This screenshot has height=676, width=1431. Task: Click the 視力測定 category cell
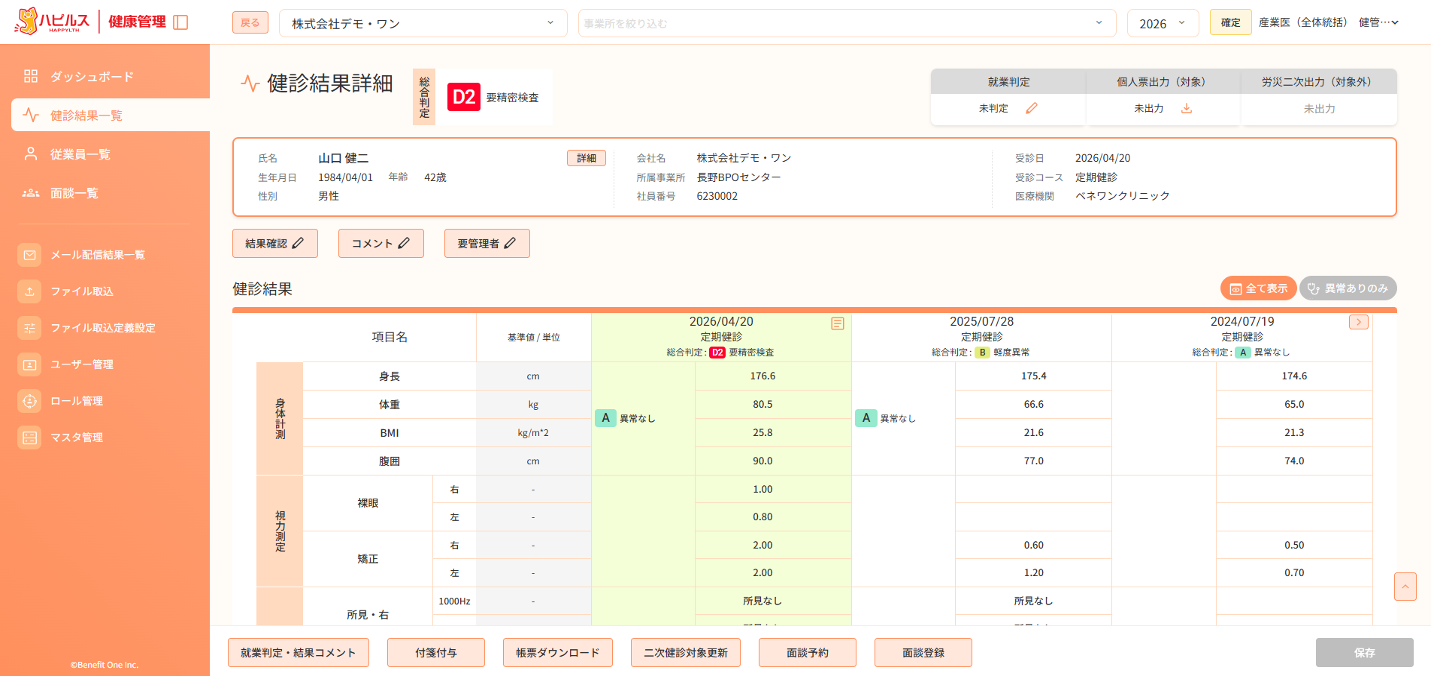point(280,531)
